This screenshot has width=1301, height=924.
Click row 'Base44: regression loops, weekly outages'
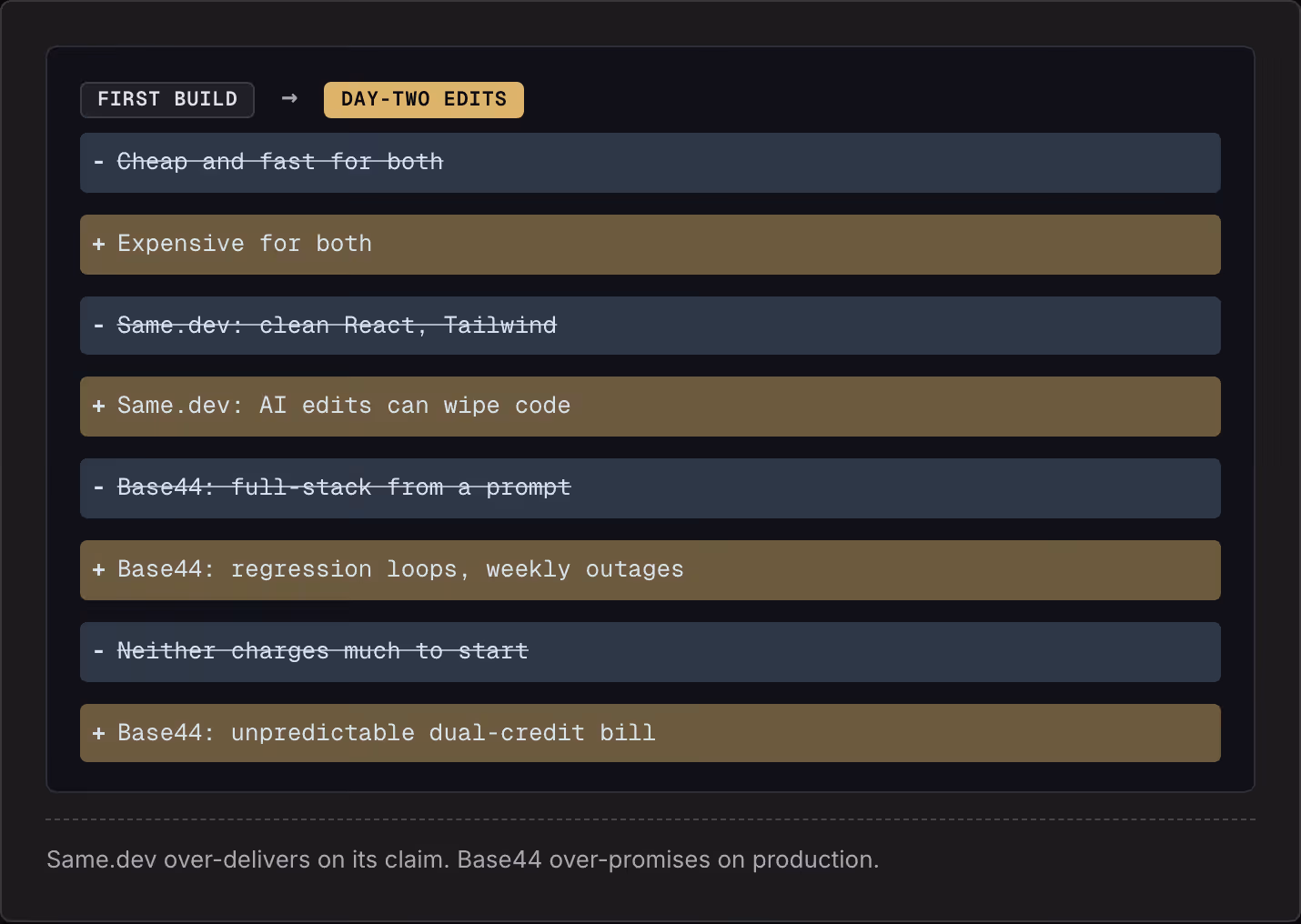[x=650, y=570]
